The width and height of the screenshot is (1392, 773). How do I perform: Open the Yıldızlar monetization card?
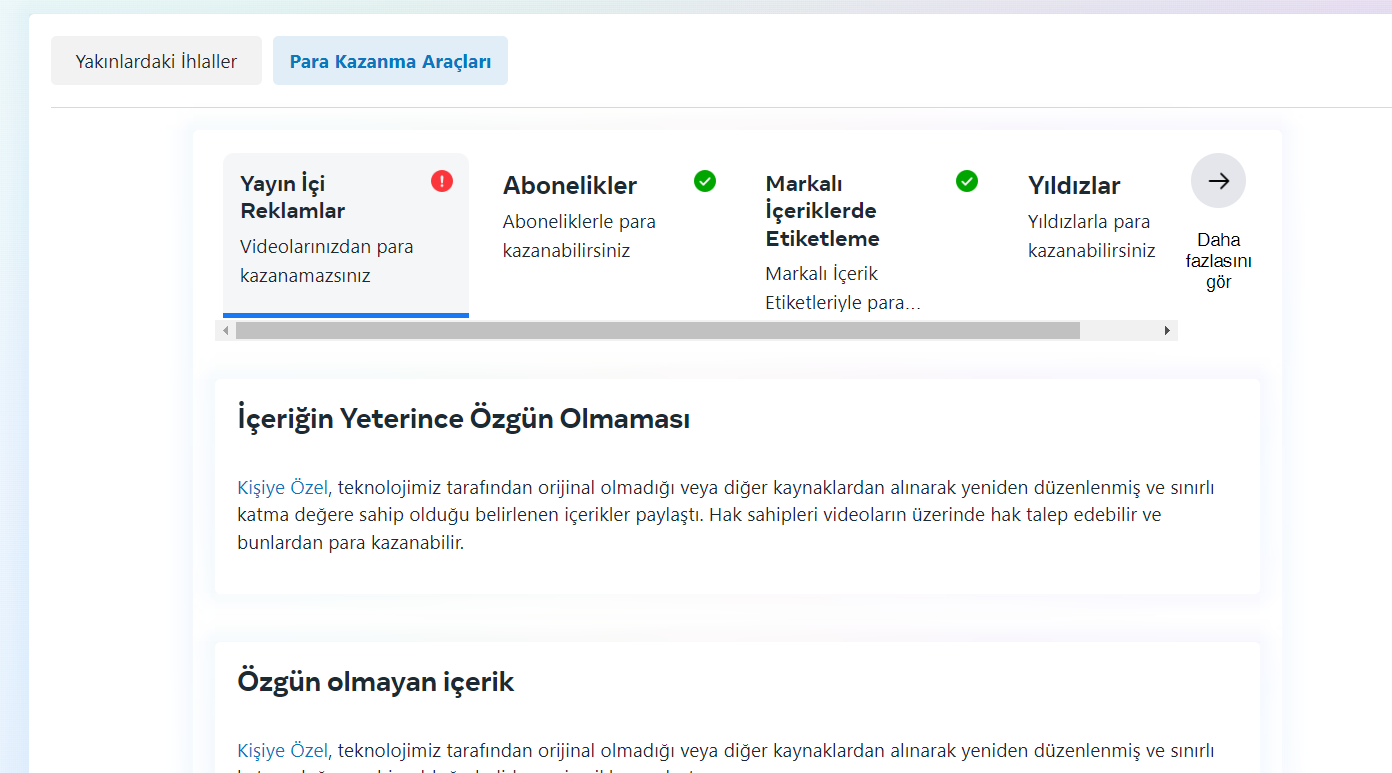click(x=1092, y=235)
